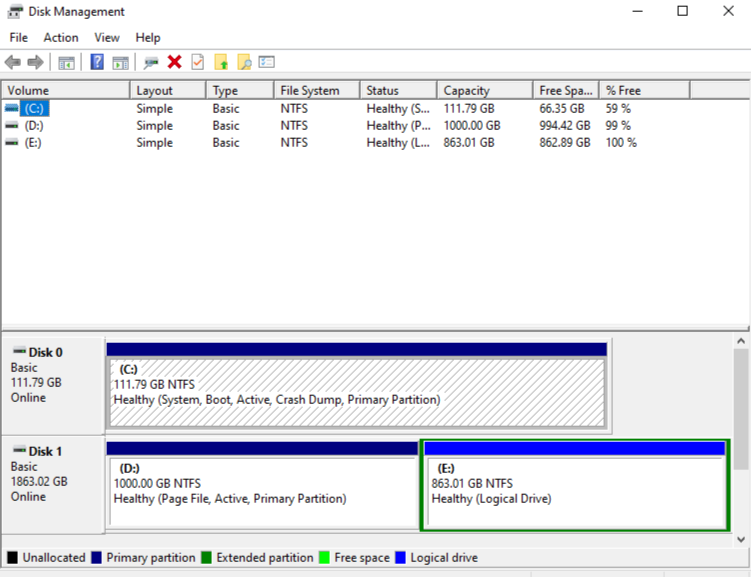The image size is (751, 577).
Task: Click the Back arrow toolbar icon
Action: click(x=12, y=62)
